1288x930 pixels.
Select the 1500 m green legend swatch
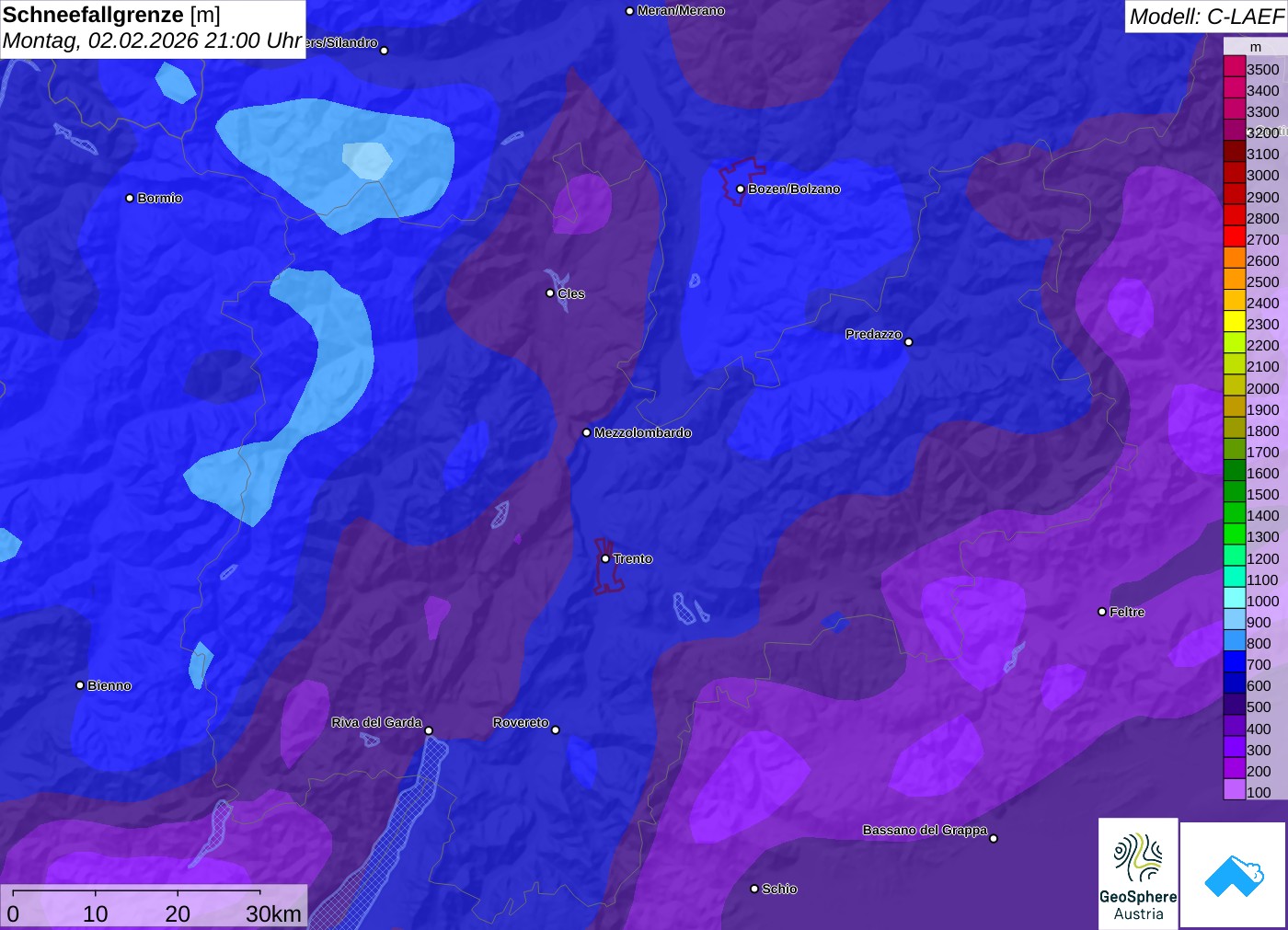tap(1235, 493)
